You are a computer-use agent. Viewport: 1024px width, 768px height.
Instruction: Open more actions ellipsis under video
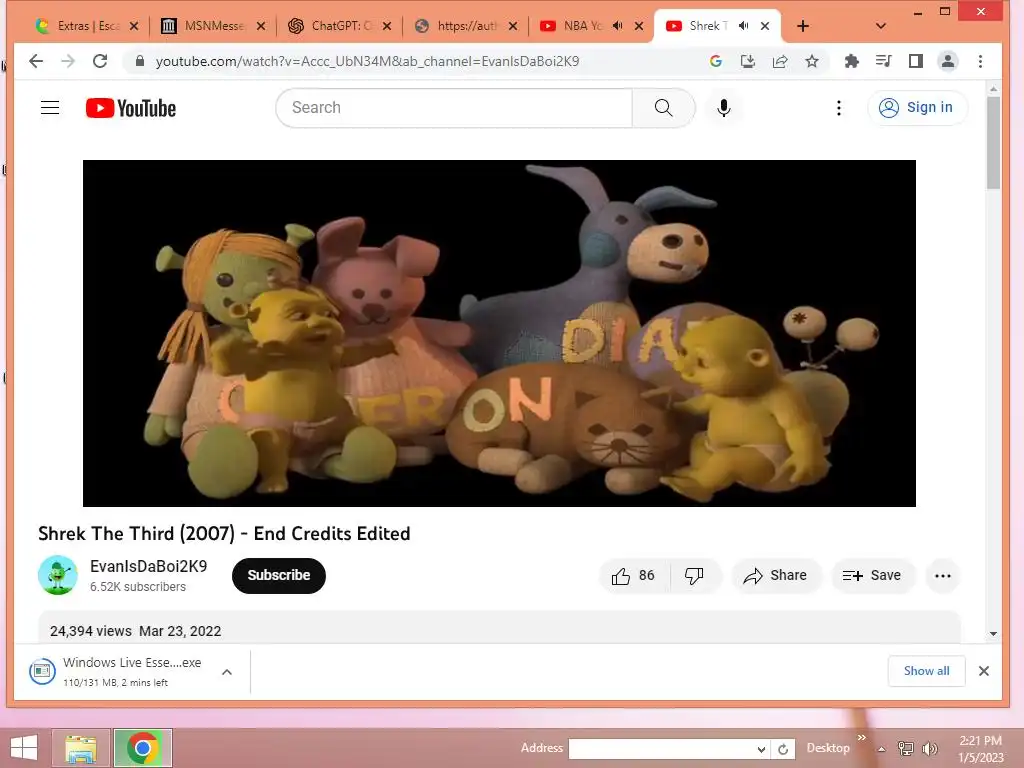coord(942,576)
